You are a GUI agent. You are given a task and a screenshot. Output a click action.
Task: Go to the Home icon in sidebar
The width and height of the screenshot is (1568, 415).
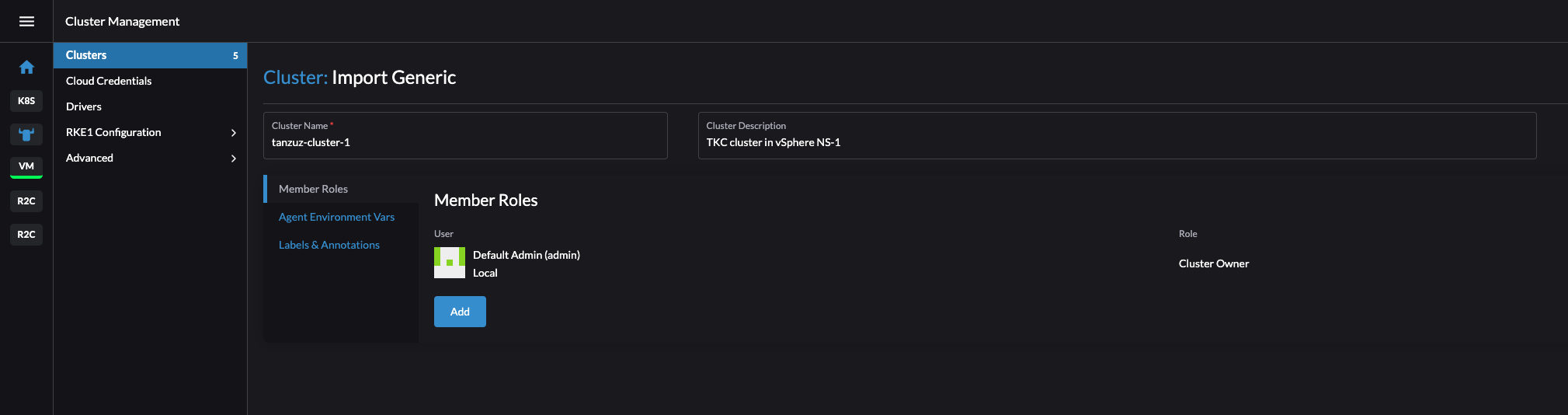click(26, 68)
